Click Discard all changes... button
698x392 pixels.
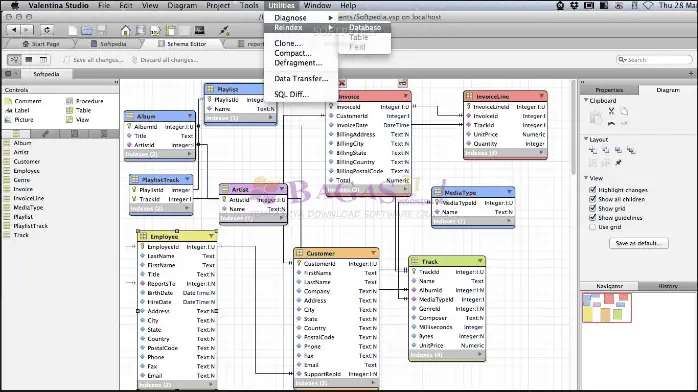coord(165,60)
